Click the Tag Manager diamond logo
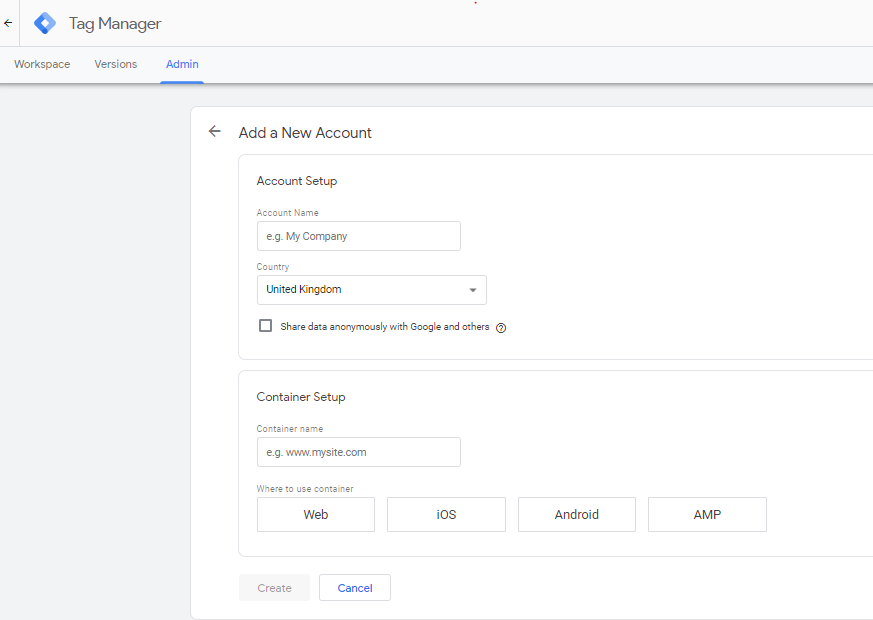The height and width of the screenshot is (620, 873). click(45, 23)
